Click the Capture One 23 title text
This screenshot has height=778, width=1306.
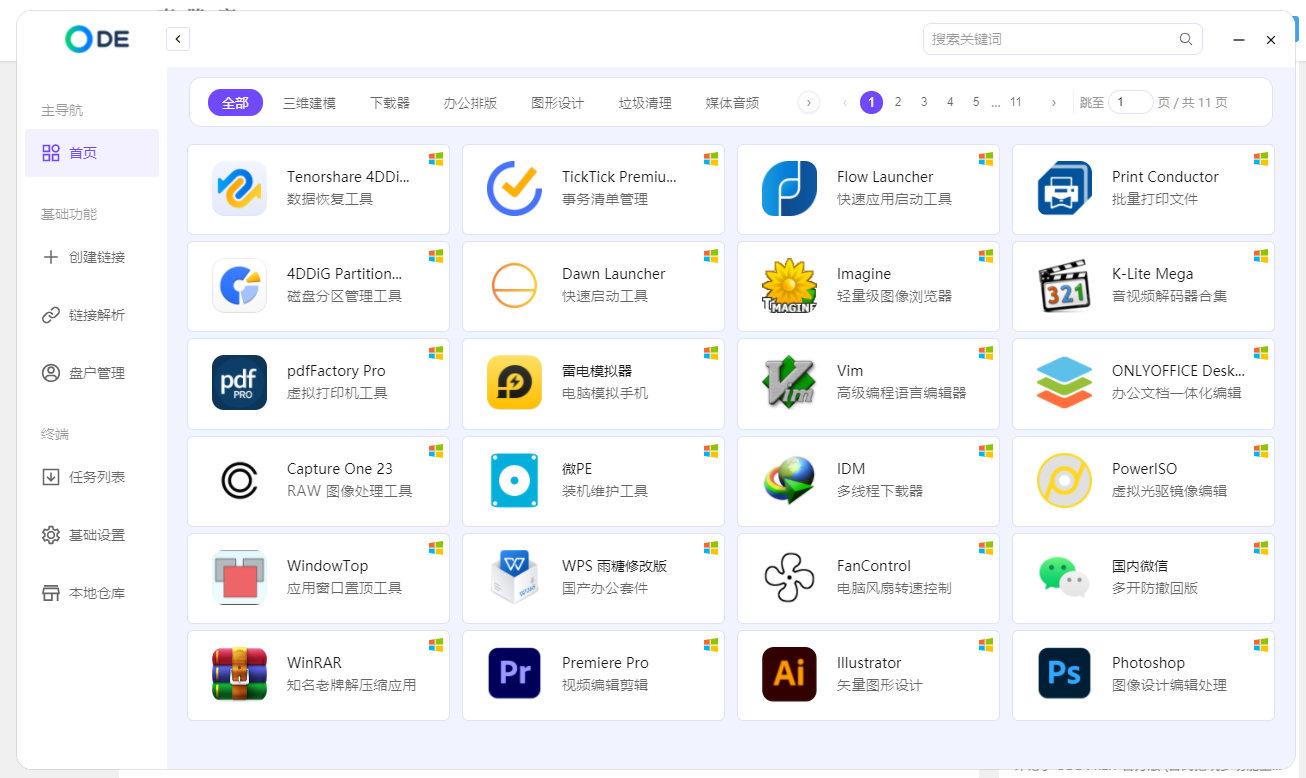point(340,469)
